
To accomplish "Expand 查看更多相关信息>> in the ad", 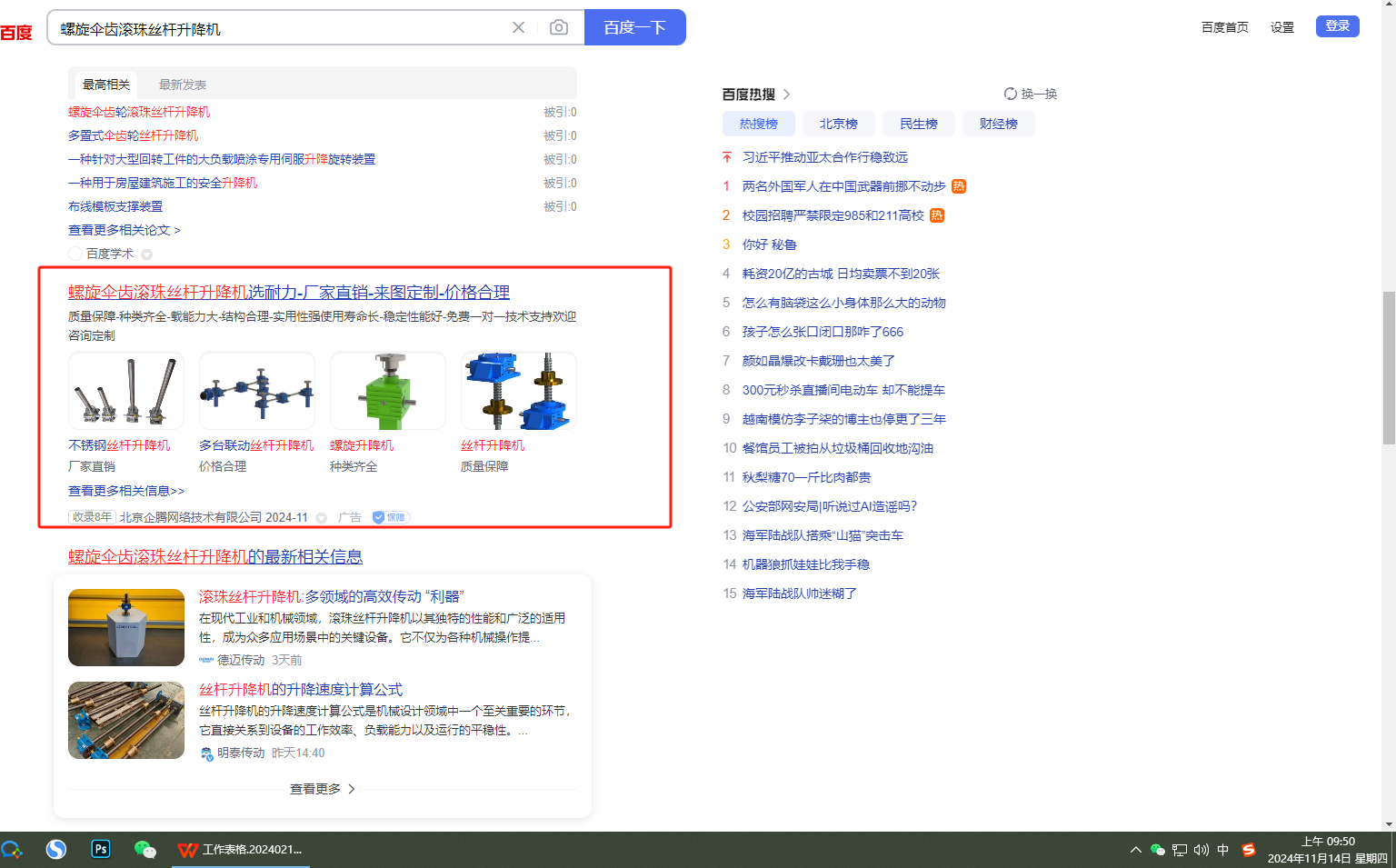I will pos(126,491).
